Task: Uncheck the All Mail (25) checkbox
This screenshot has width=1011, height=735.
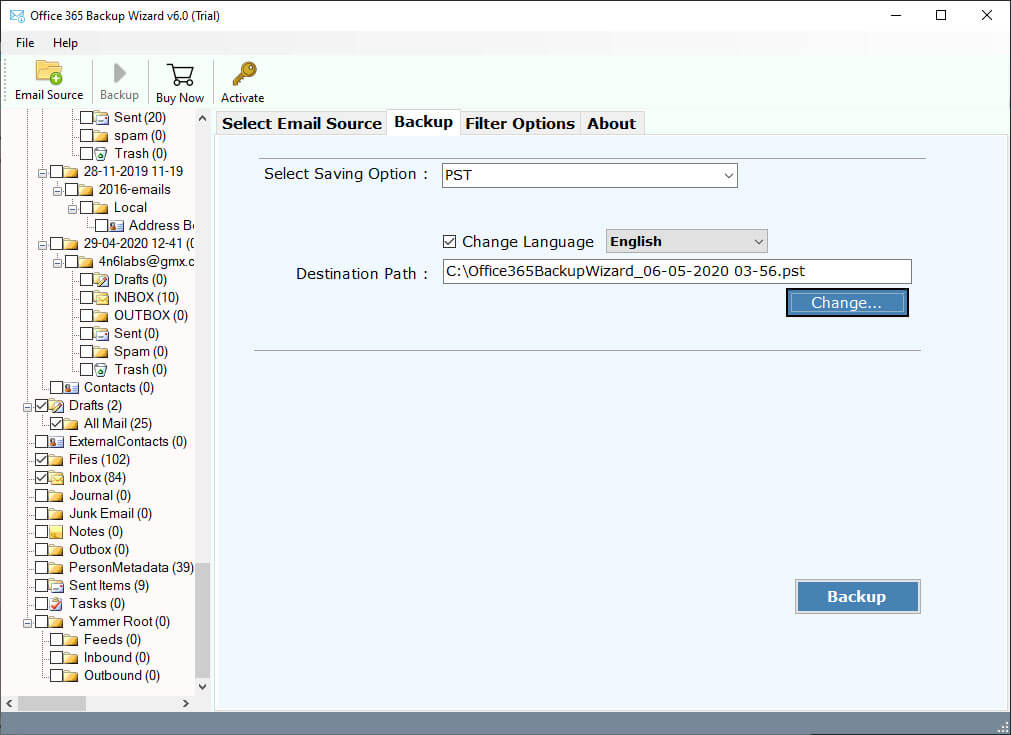Action: coord(56,424)
